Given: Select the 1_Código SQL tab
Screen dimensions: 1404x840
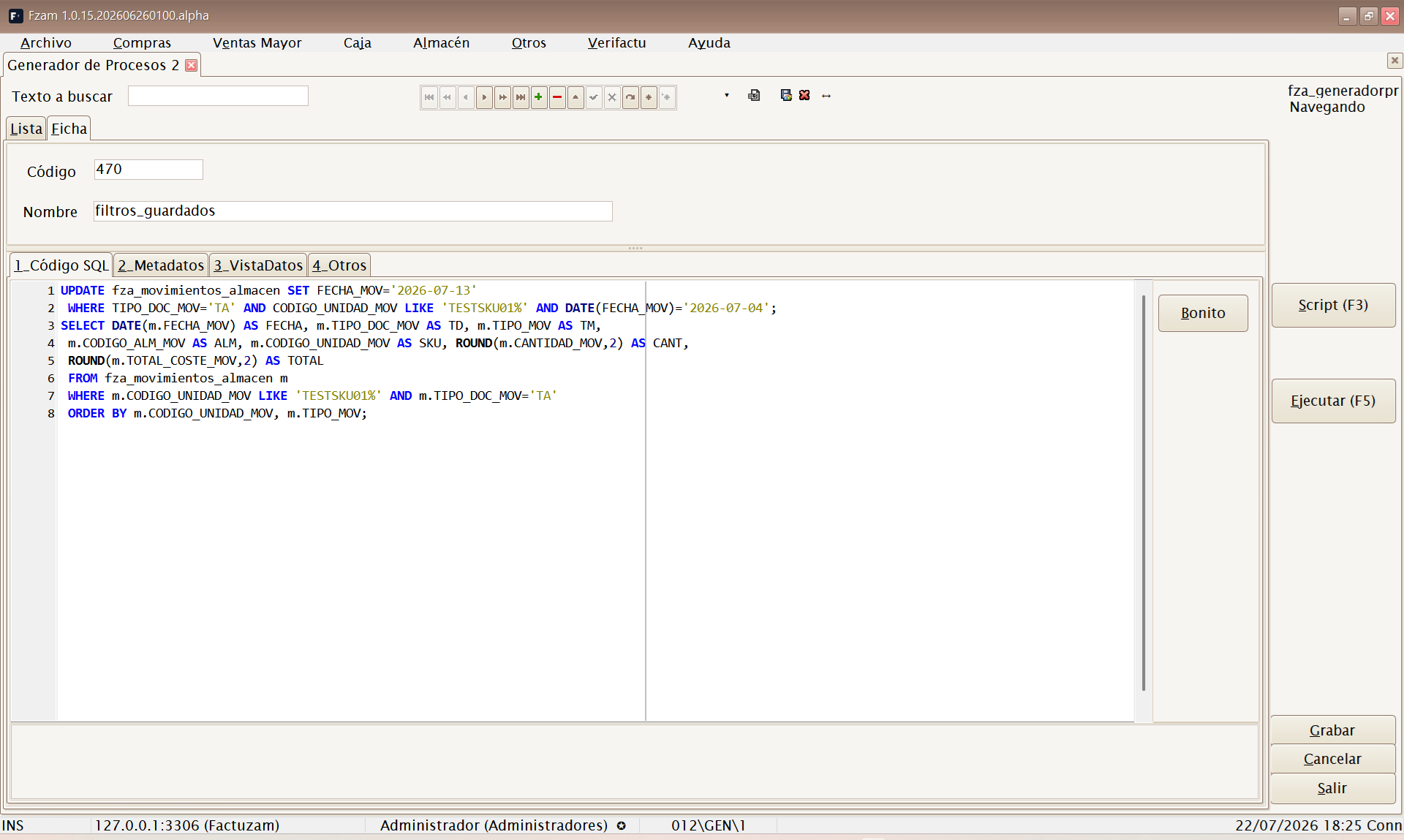Looking at the screenshot, I should tap(61, 265).
